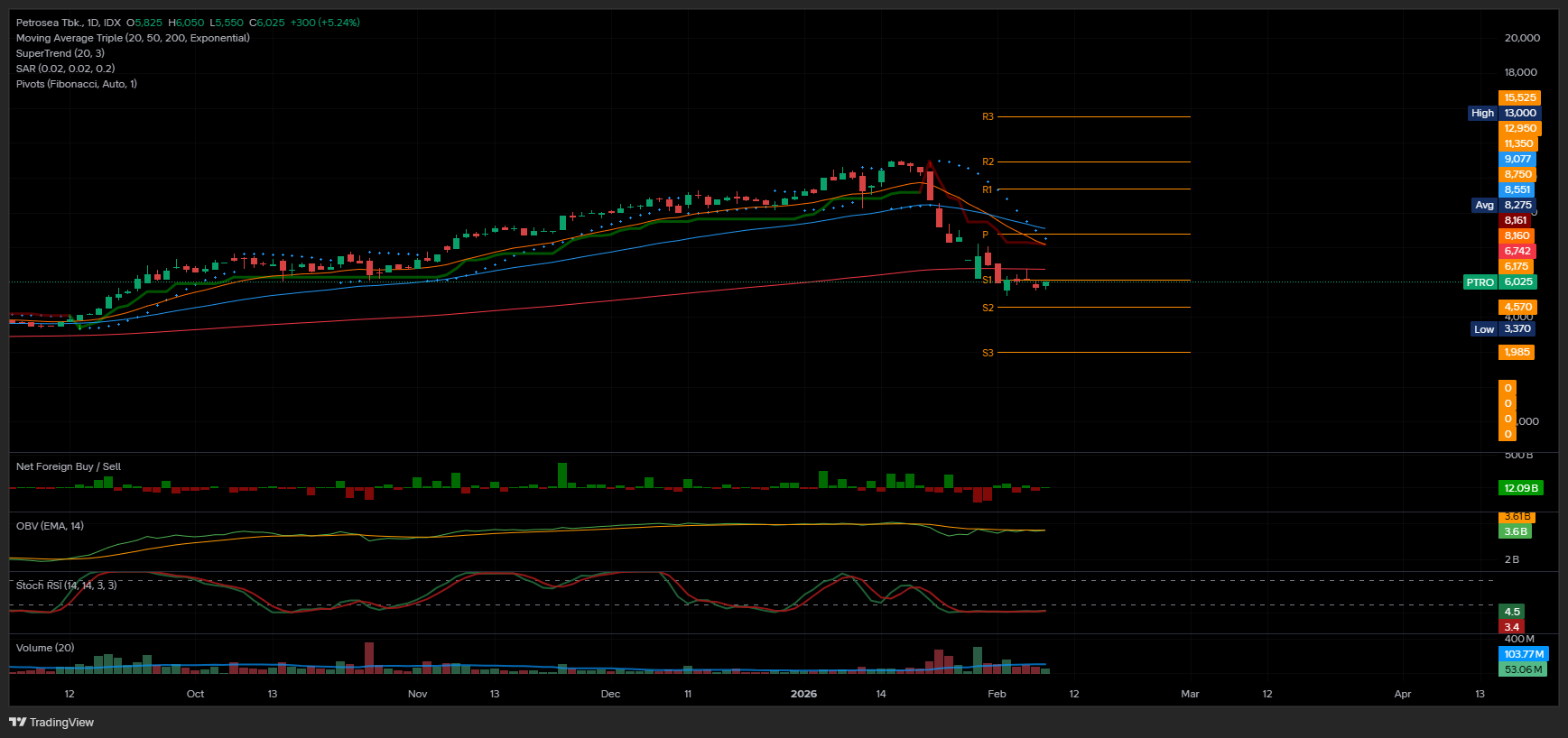Viewport: 1568px width, 738px height.
Task: Click the 9,077 blue price label
Action: click(1517, 159)
